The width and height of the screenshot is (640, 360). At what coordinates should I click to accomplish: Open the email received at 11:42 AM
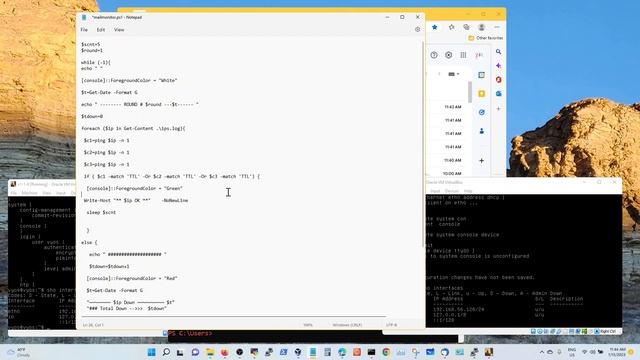pyautogui.click(x=453, y=107)
